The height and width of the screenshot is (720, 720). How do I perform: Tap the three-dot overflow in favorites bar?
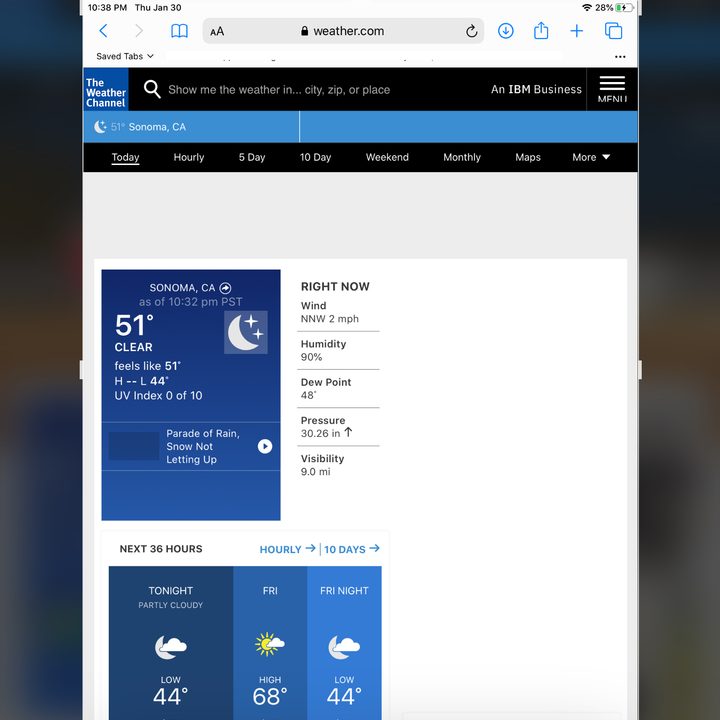pyautogui.click(x=620, y=56)
